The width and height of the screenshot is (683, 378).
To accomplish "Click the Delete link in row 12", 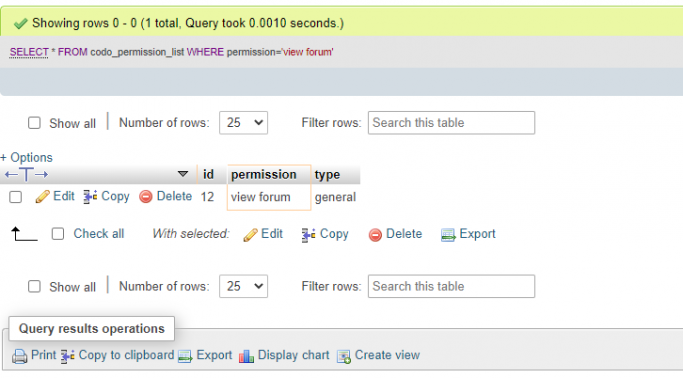I will tap(174, 196).
